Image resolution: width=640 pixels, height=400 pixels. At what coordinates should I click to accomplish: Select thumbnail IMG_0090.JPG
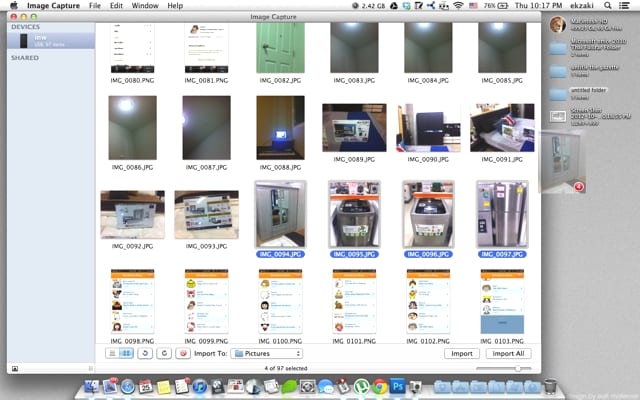428,128
